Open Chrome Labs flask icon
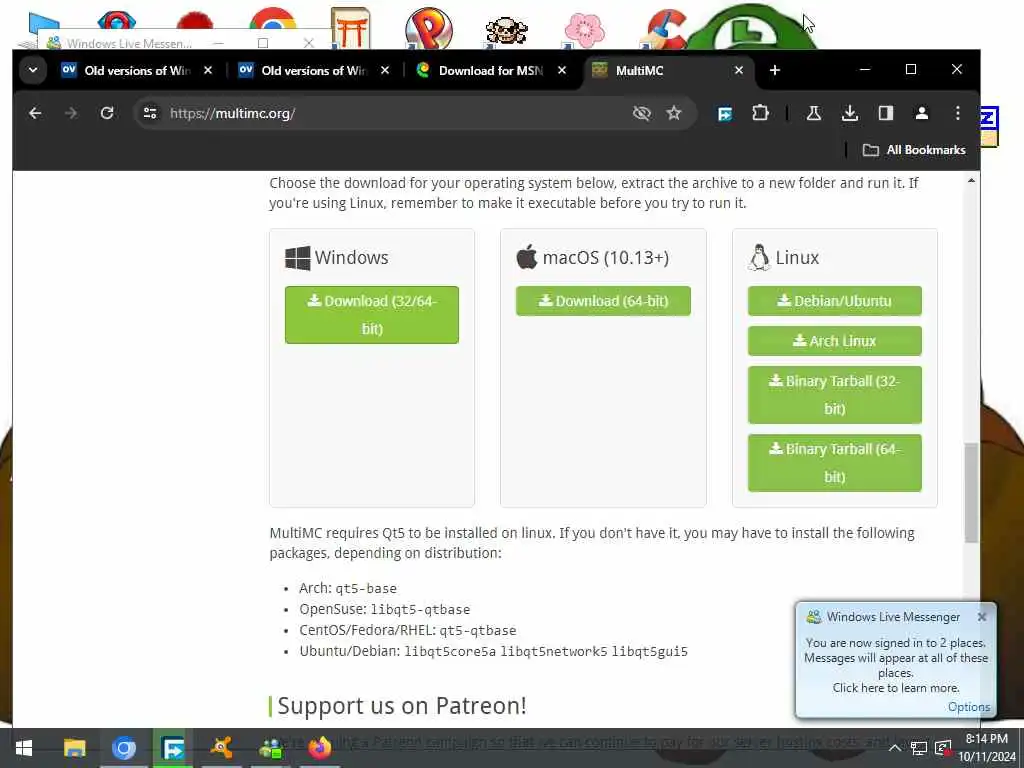1024x768 pixels. click(814, 113)
